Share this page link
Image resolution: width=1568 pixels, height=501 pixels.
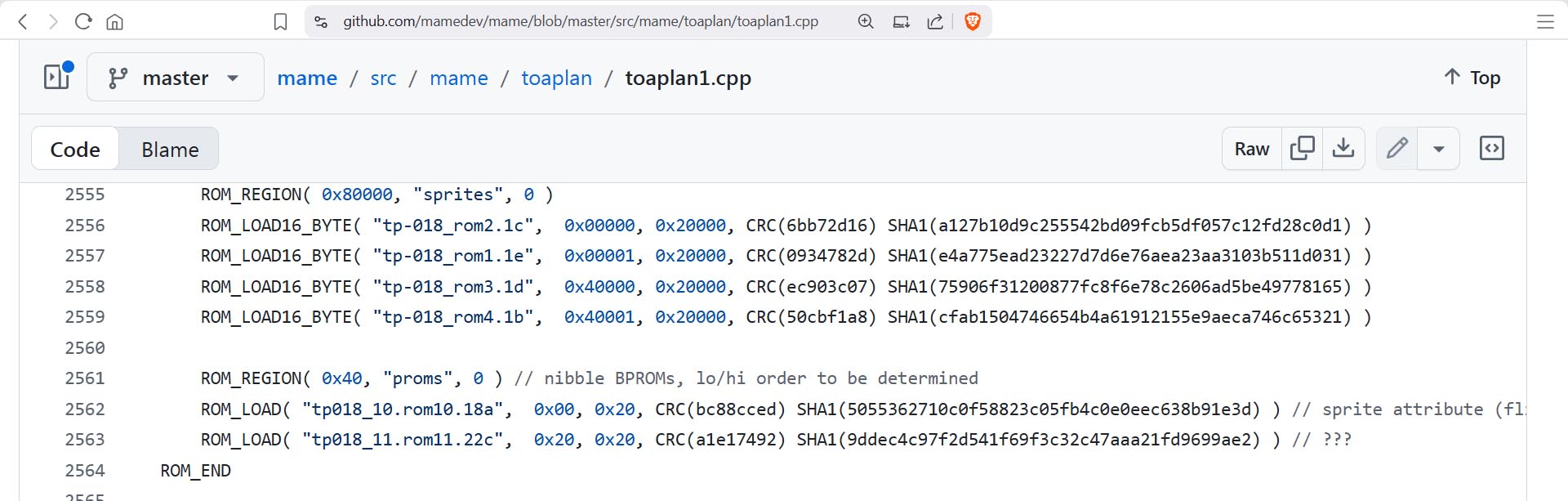pyautogui.click(x=935, y=22)
